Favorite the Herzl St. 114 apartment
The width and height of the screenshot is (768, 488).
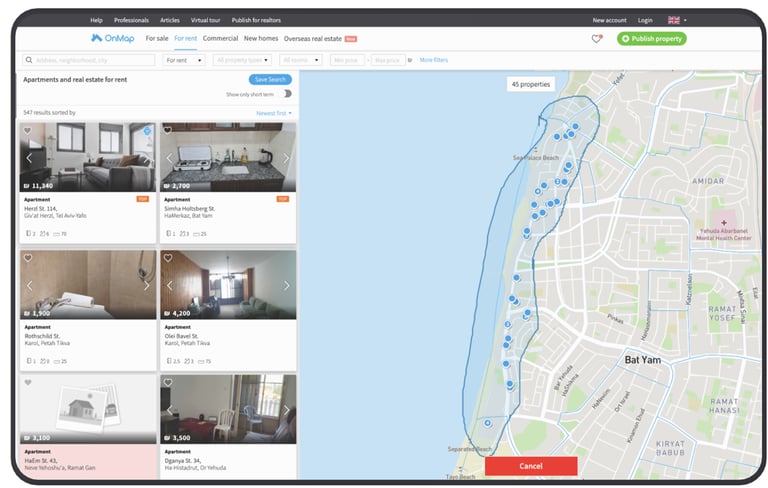click(27, 130)
